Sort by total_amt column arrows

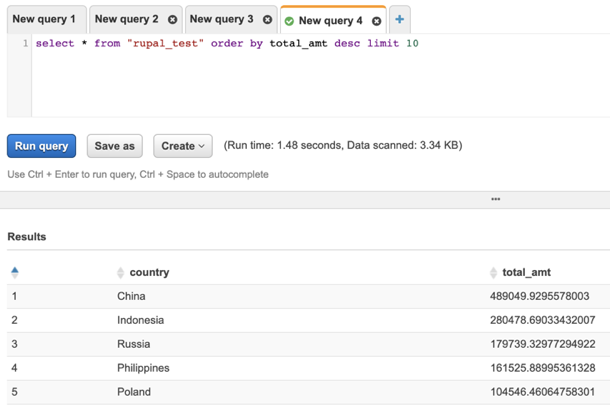(493, 272)
